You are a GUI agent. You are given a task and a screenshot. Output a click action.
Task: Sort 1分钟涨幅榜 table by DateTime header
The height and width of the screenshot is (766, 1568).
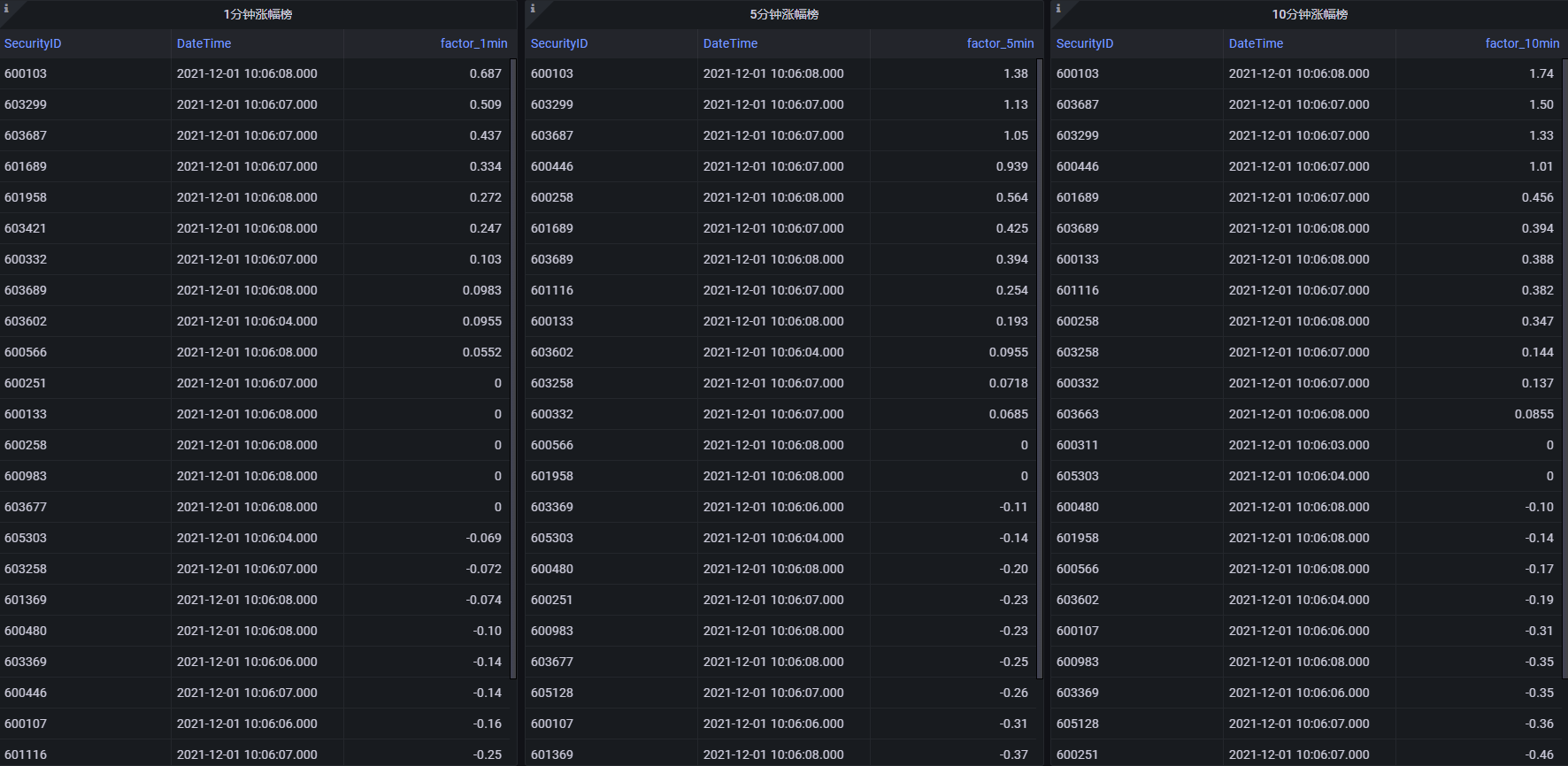click(x=204, y=43)
